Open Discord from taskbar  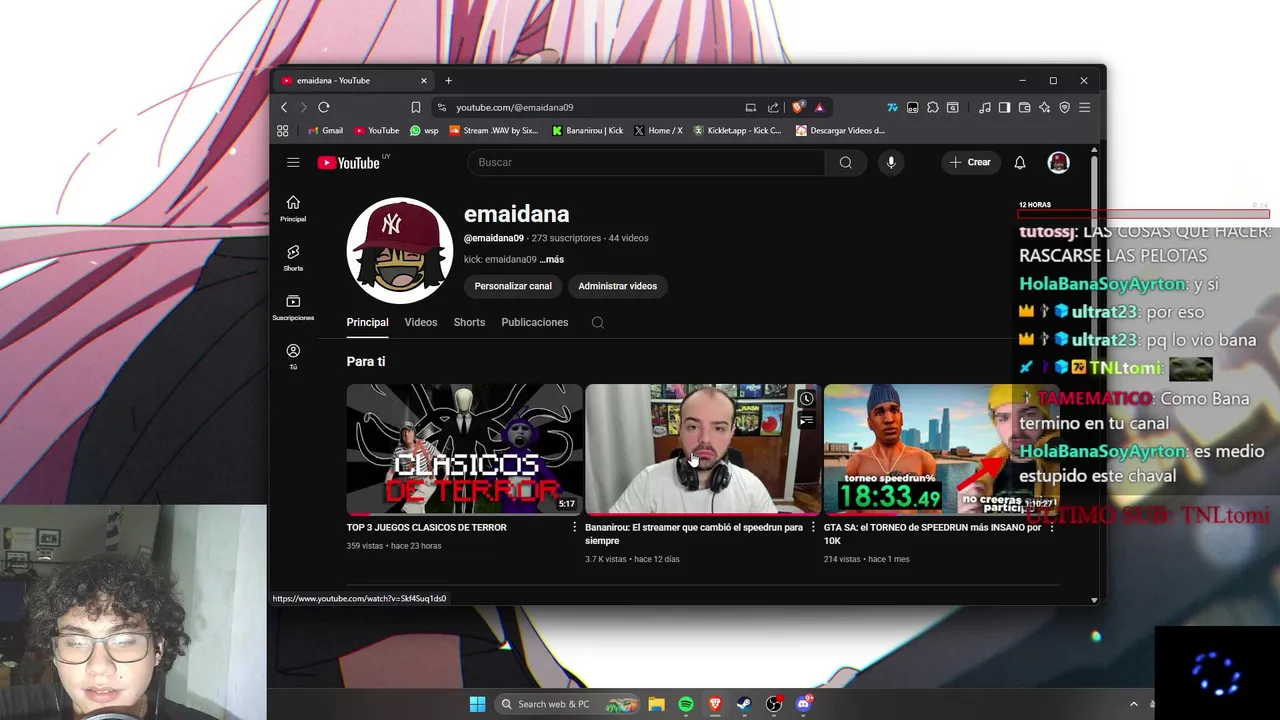tap(803, 704)
